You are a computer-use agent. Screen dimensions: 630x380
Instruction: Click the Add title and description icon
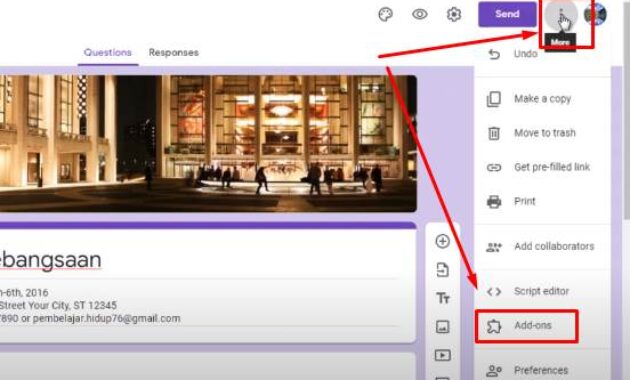pos(442,298)
